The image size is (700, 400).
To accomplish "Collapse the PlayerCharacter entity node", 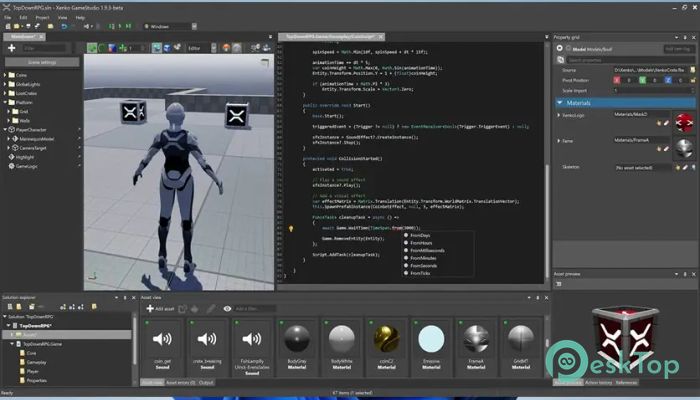I will 5,129.
